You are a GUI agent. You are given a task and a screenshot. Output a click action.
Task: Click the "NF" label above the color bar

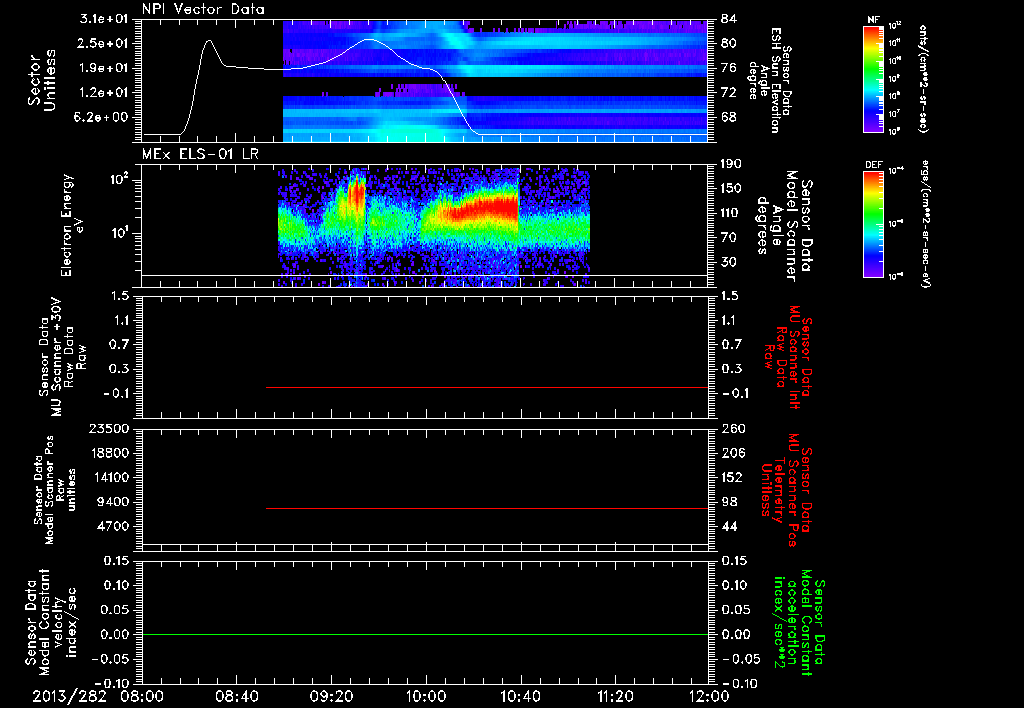click(x=873, y=20)
